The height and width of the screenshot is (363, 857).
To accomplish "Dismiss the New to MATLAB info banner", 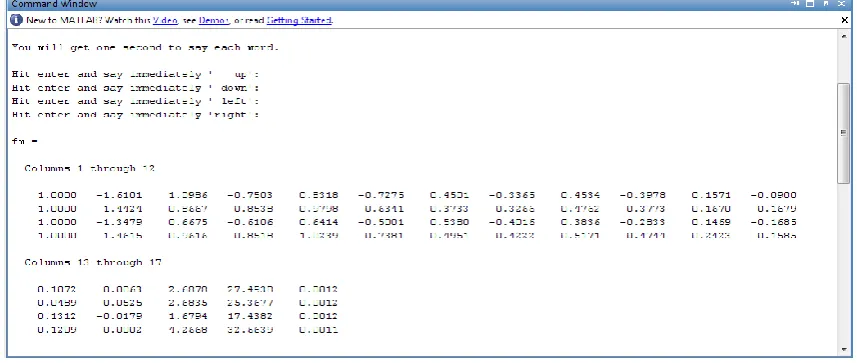I will (845, 20).
